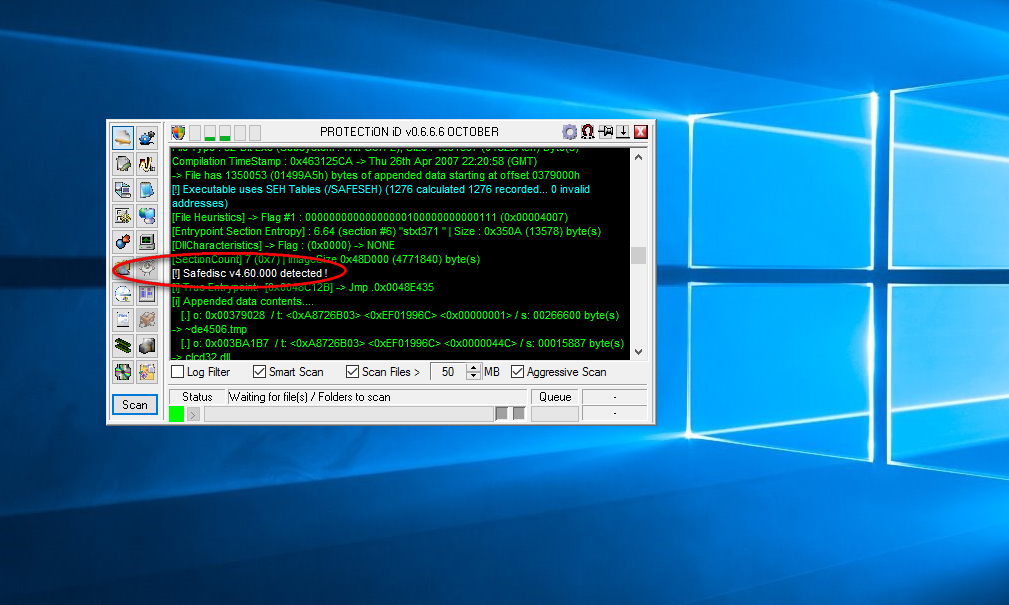Click the download arrow title bar icon
This screenshot has width=1009, height=605.
tap(623, 132)
